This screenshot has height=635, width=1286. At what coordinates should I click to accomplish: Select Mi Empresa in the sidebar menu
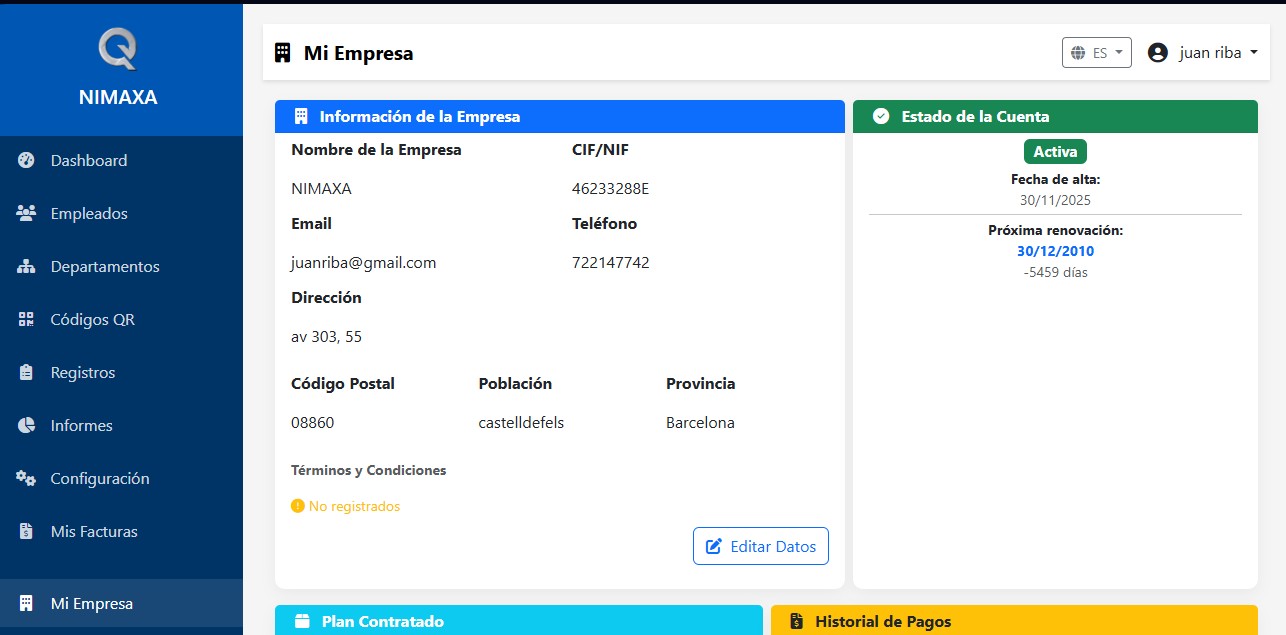click(x=90, y=603)
